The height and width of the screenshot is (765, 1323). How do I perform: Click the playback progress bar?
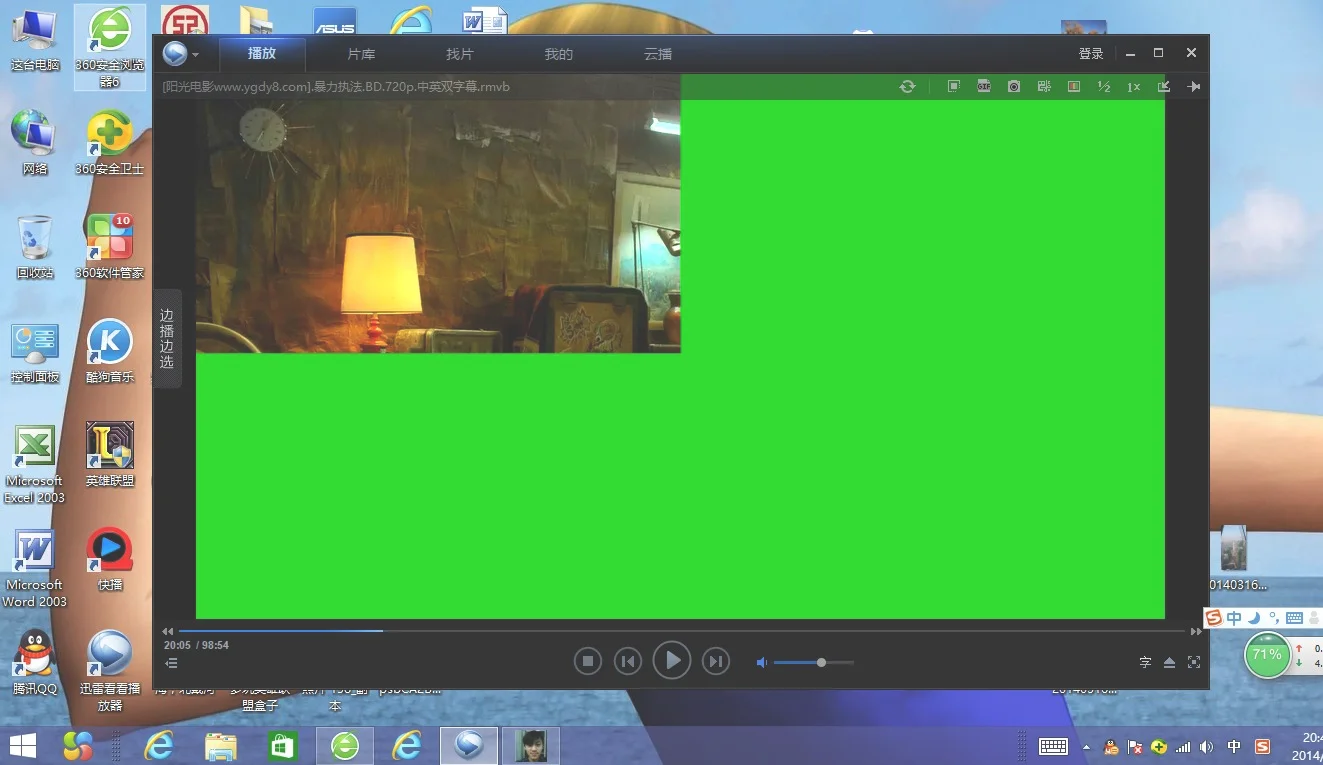coord(683,631)
